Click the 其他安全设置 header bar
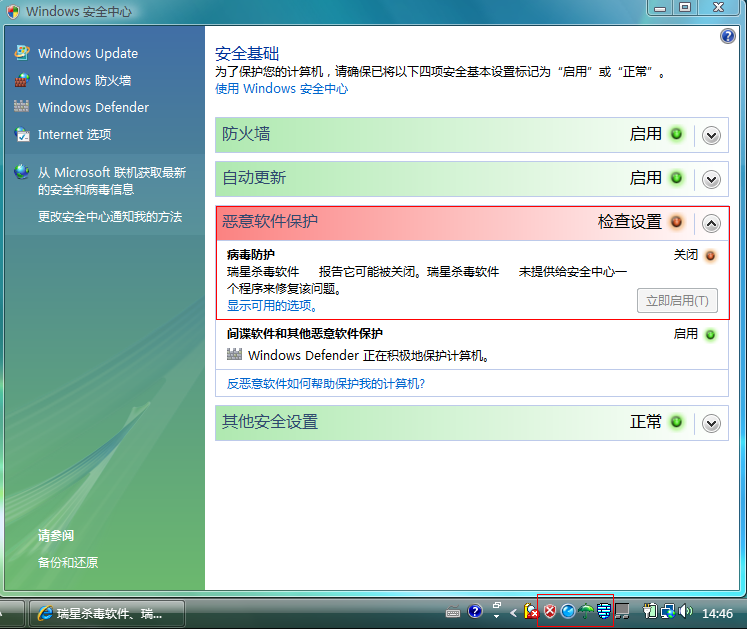Viewport: 747px width, 629px height. (472, 423)
